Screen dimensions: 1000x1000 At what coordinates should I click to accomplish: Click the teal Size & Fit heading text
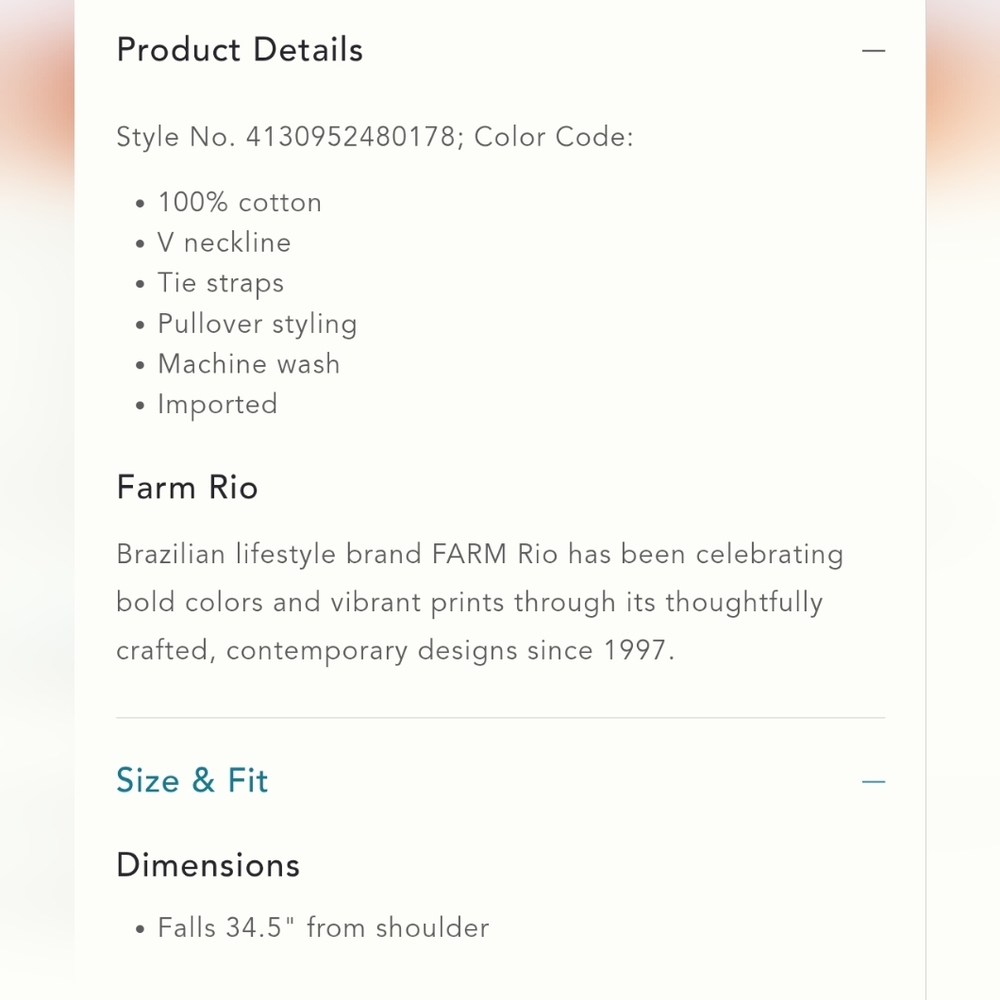point(191,781)
